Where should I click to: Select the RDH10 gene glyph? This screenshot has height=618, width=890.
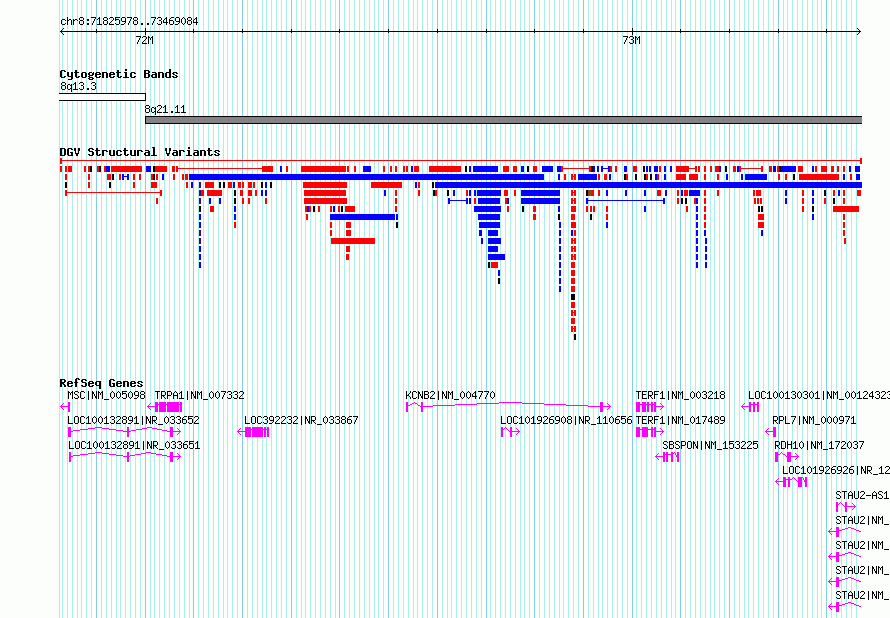pos(787,457)
